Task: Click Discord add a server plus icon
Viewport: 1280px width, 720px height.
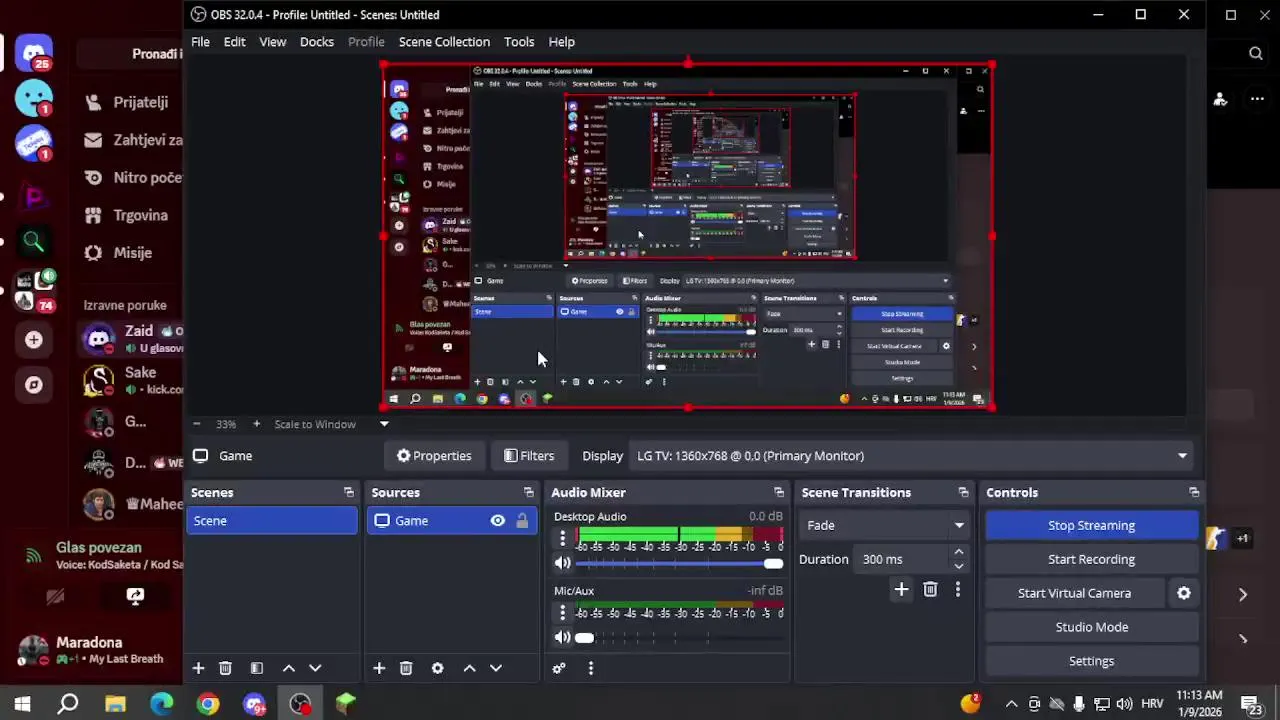Action: tap(34, 340)
